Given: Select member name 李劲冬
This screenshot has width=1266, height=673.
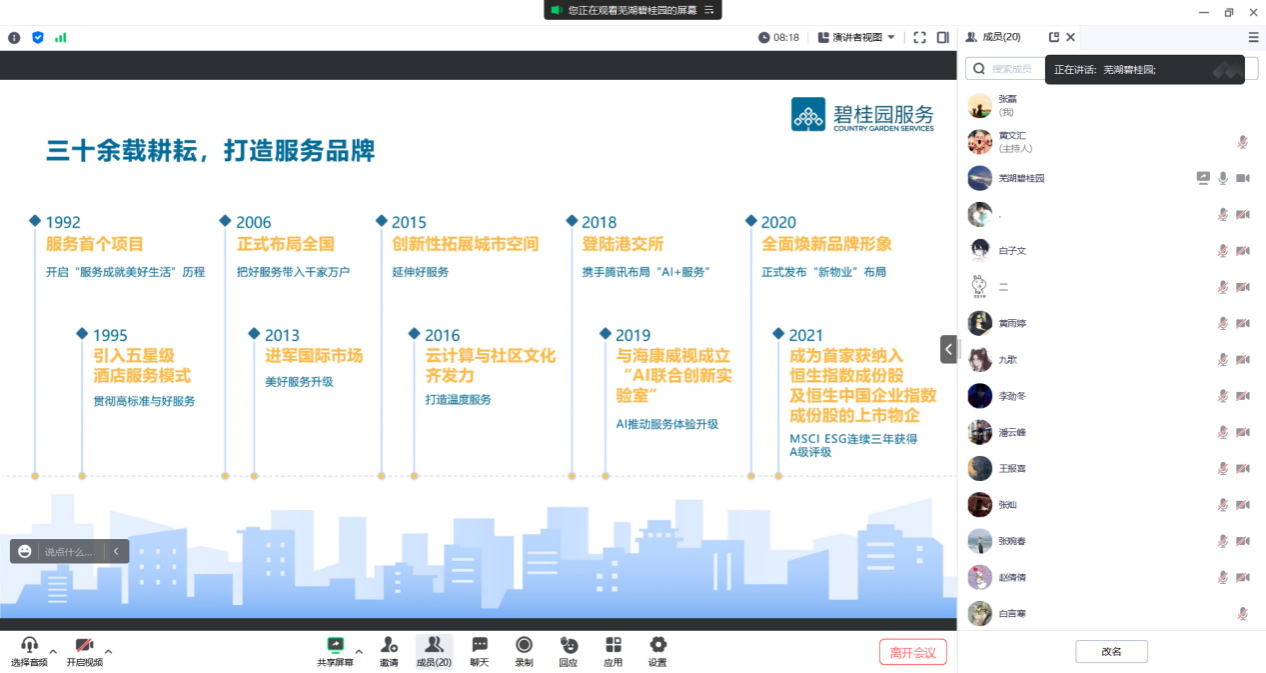Looking at the screenshot, I should point(1012,396).
